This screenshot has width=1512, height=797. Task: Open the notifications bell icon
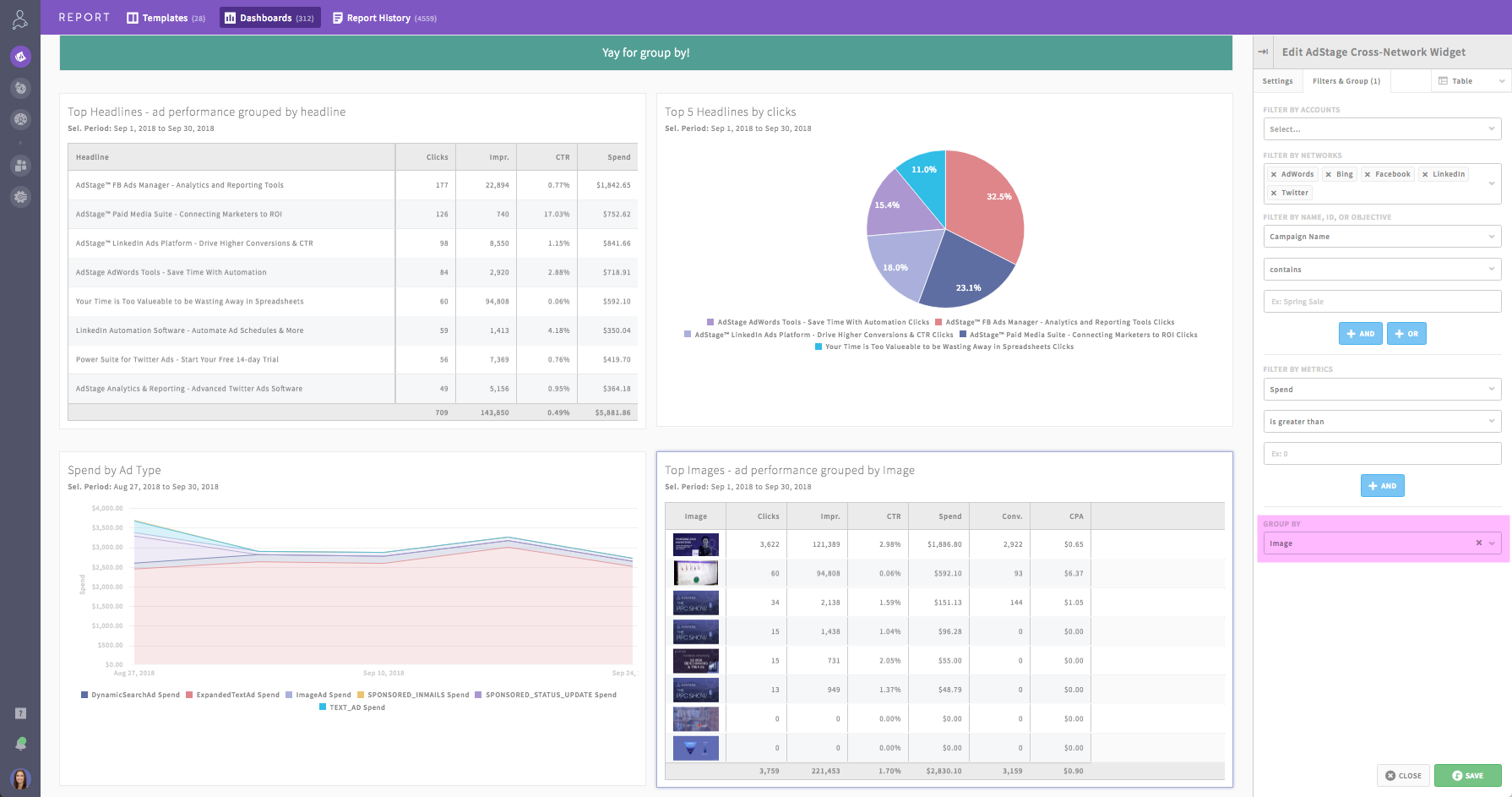click(20, 744)
